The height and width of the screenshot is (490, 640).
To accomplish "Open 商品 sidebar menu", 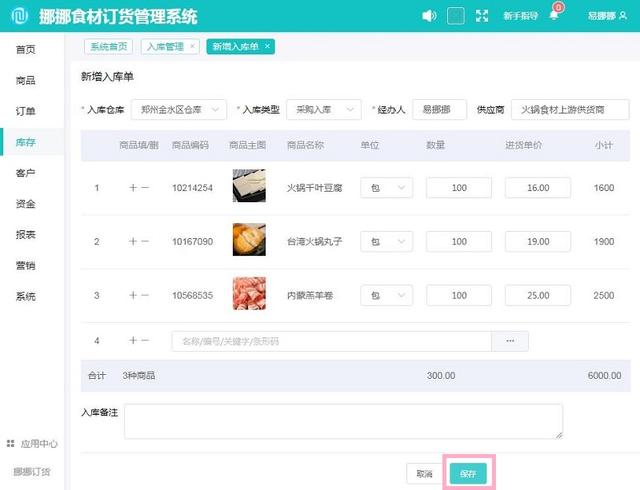I will pyautogui.click(x=26, y=80).
